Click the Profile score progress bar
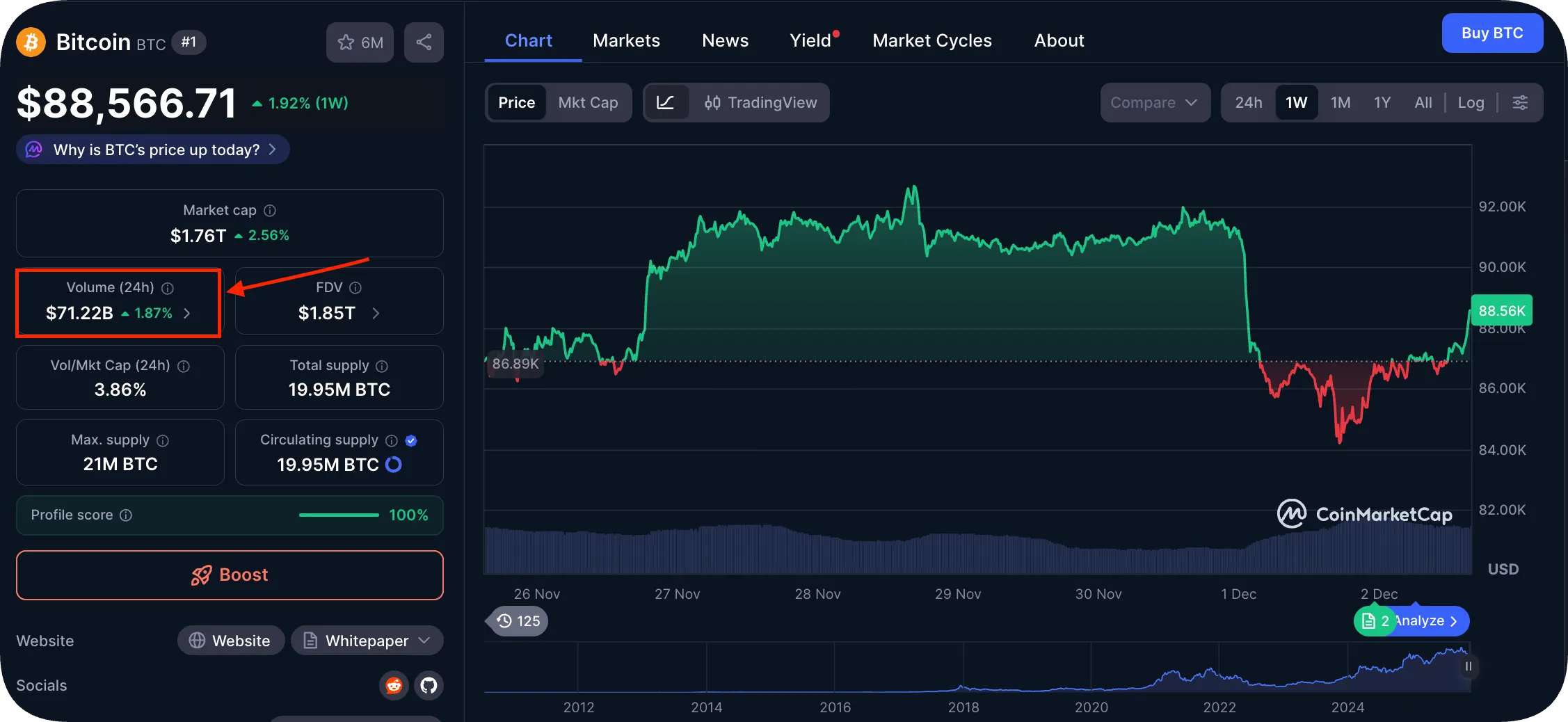 tap(339, 515)
